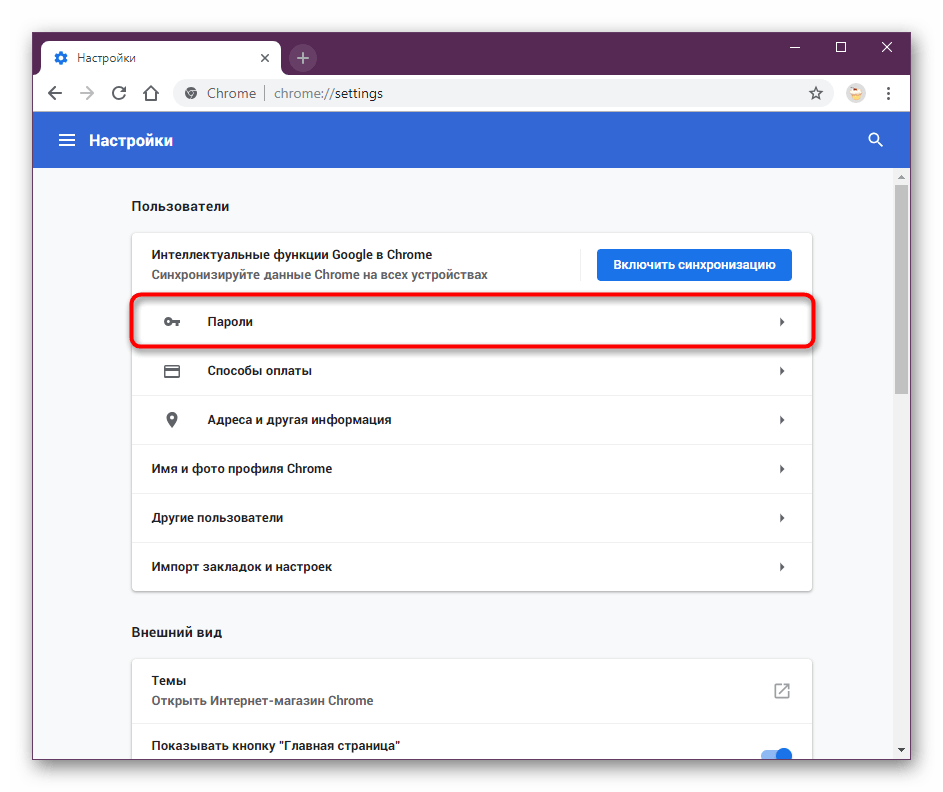Click the search icon in Settings header

click(875, 140)
